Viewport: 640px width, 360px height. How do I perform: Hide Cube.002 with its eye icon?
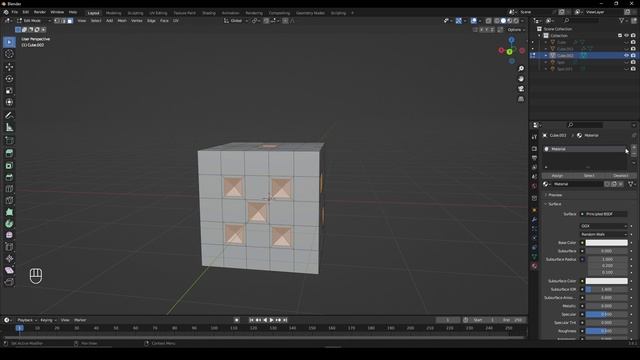[627, 56]
